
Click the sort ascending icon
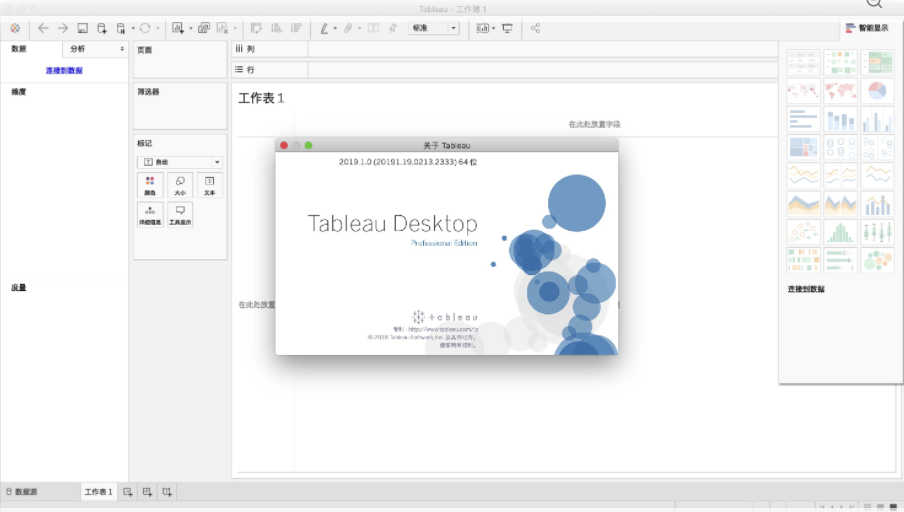coord(277,28)
